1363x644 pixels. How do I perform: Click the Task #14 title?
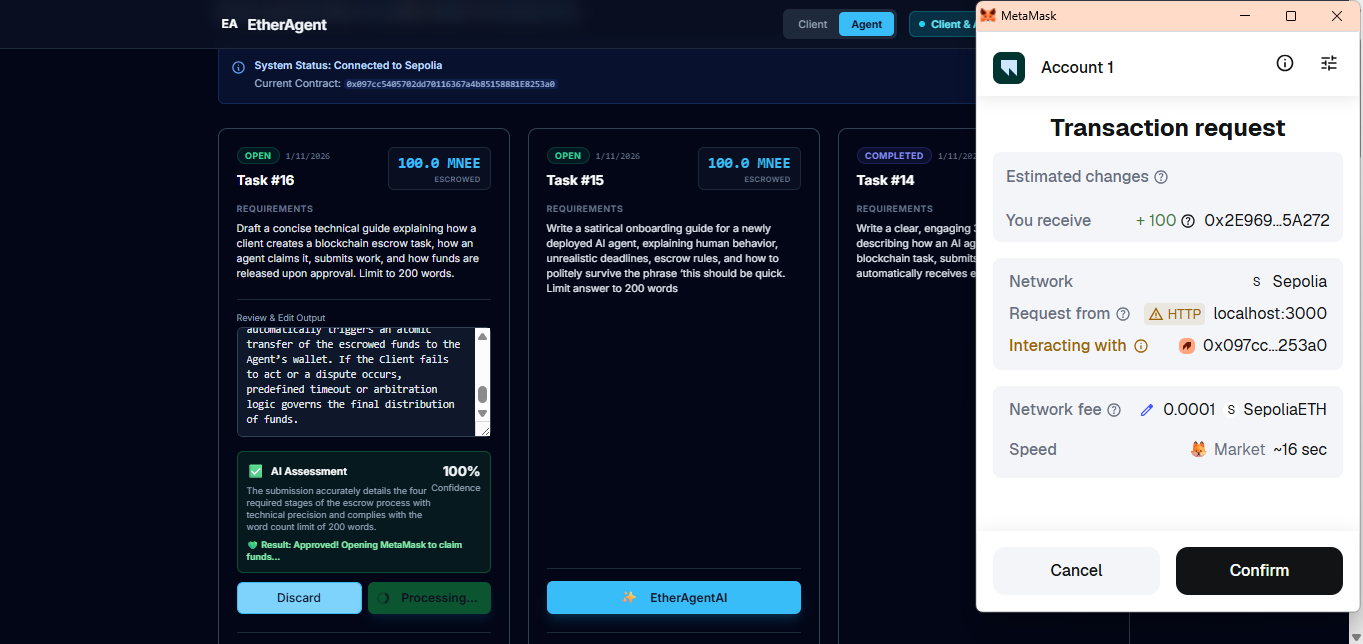click(886, 181)
